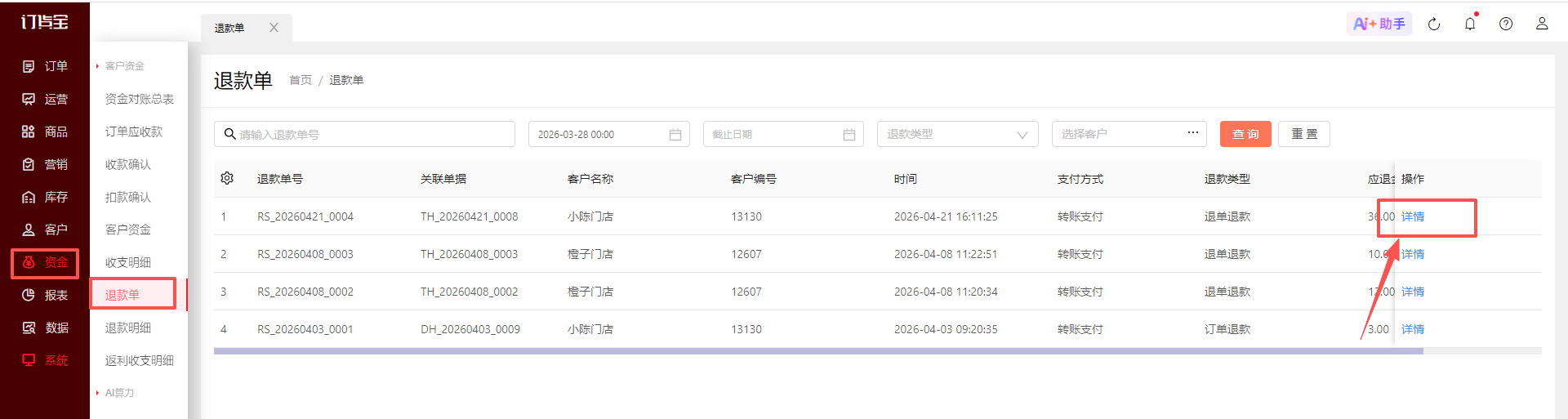Click the 查询 button
The image size is (1568, 419).
(1245, 134)
